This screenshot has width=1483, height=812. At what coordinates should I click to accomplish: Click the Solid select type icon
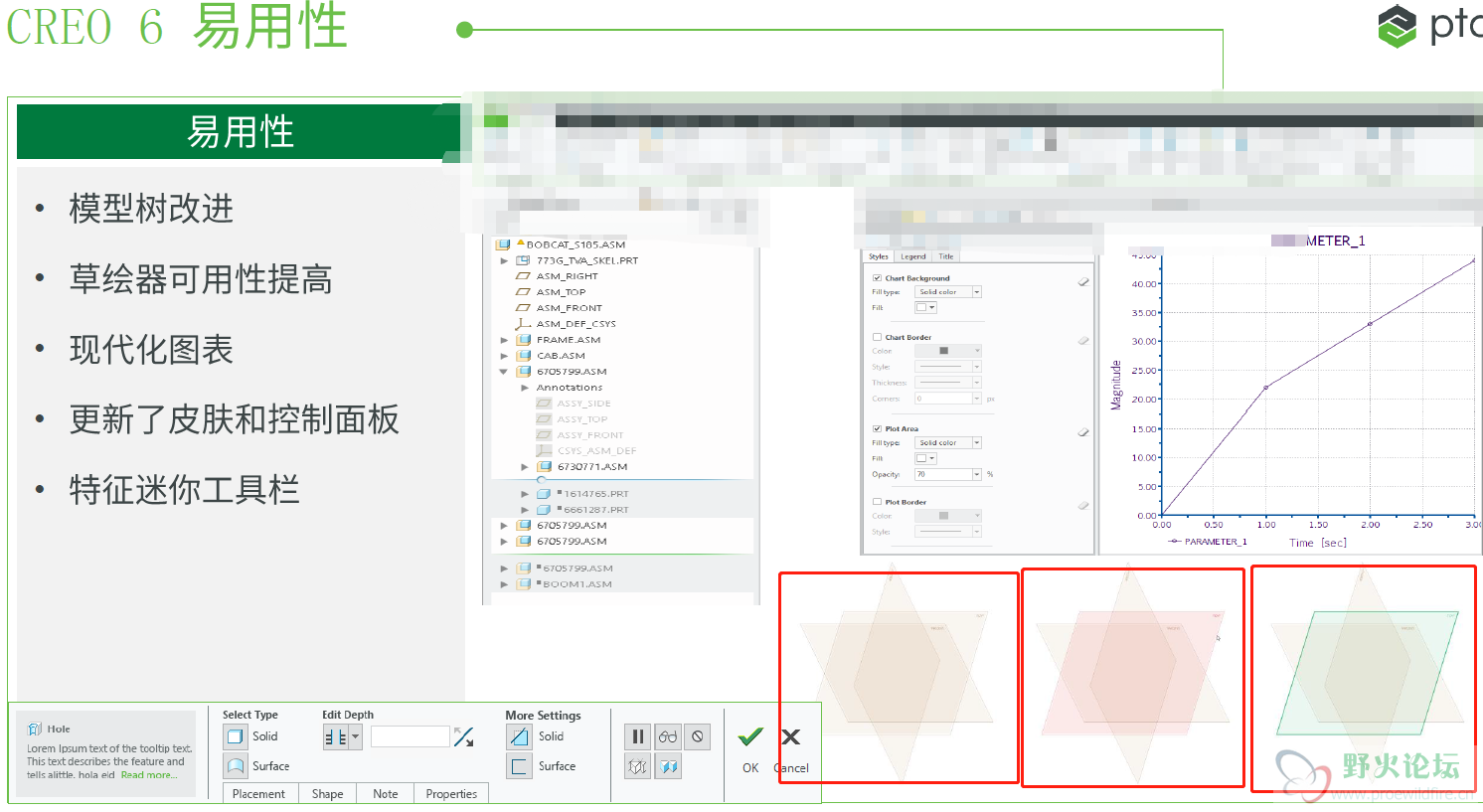click(x=235, y=736)
